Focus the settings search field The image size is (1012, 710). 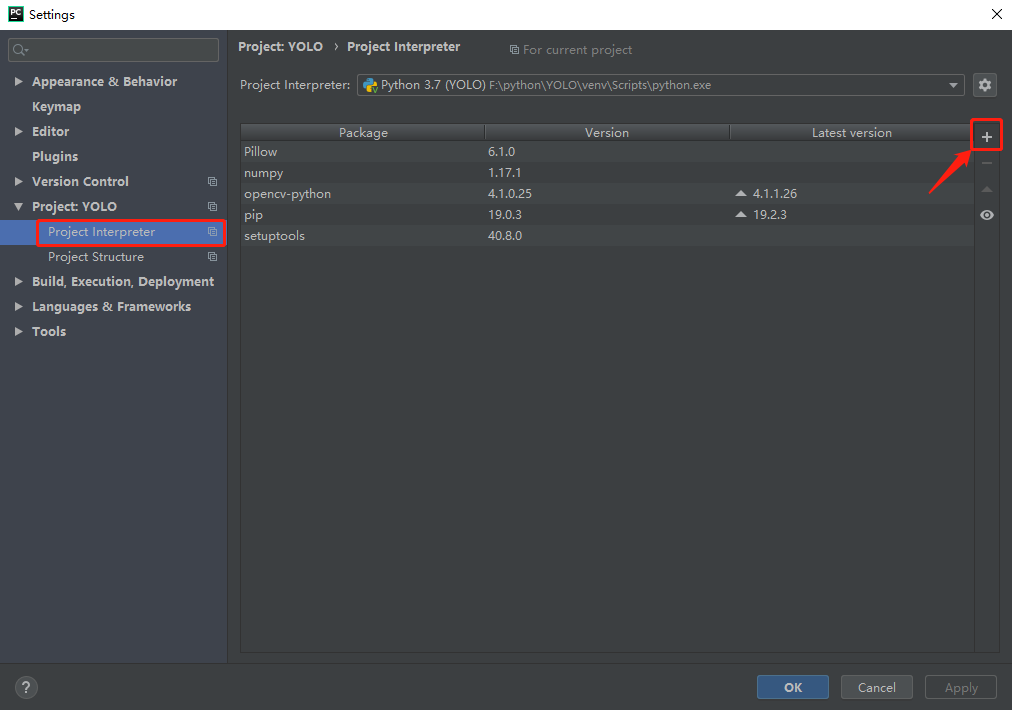(x=113, y=50)
